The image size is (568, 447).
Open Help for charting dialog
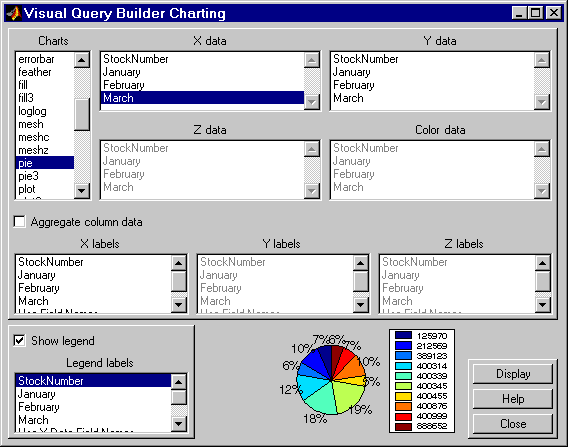[x=513, y=399]
